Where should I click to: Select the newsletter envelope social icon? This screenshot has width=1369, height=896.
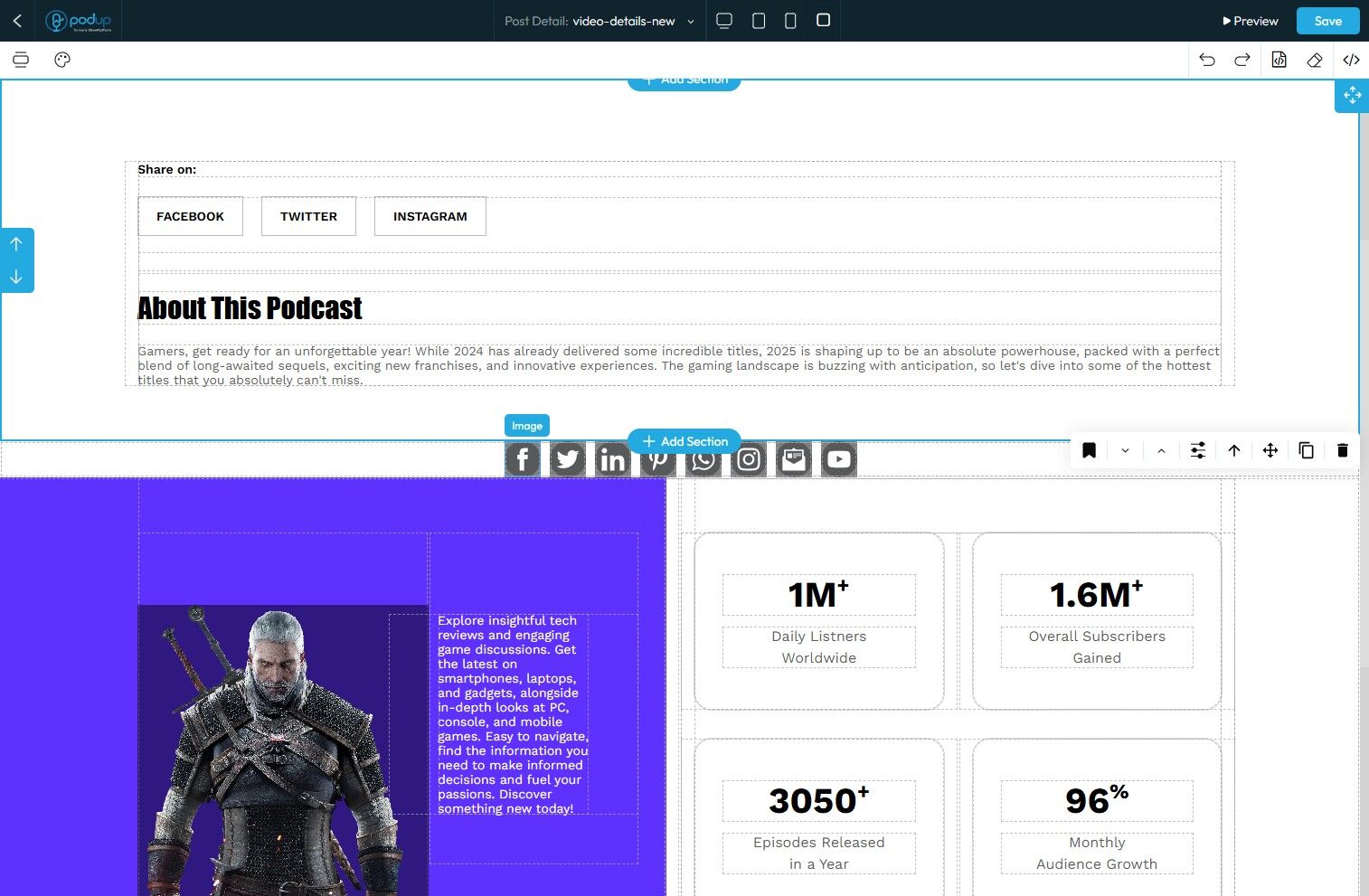[x=794, y=459]
